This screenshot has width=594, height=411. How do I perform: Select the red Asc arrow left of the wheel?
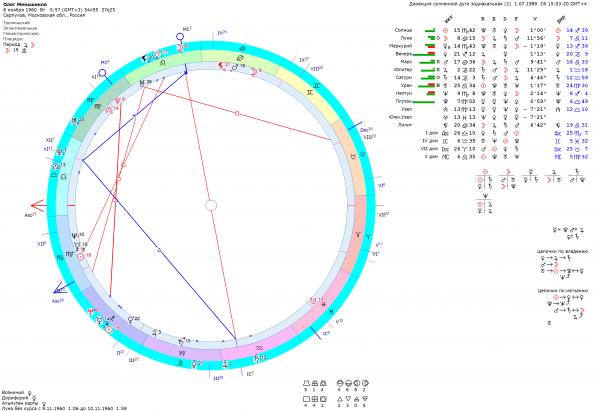pyautogui.click(x=38, y=206)
